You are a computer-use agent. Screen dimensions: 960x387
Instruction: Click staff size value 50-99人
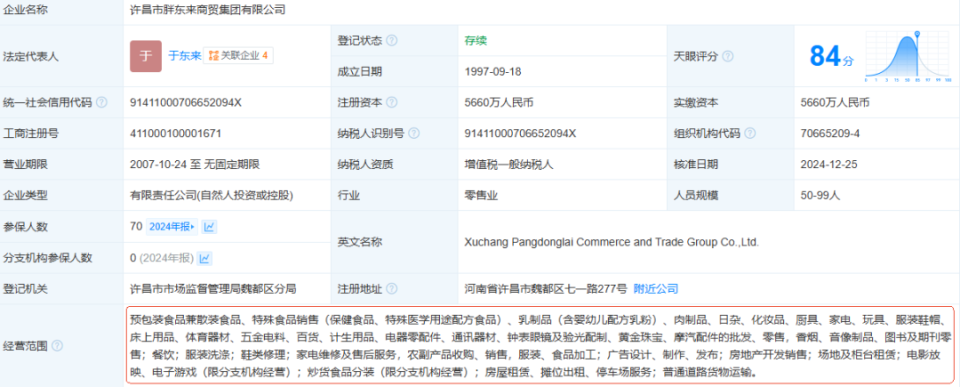tap(821, 195)
